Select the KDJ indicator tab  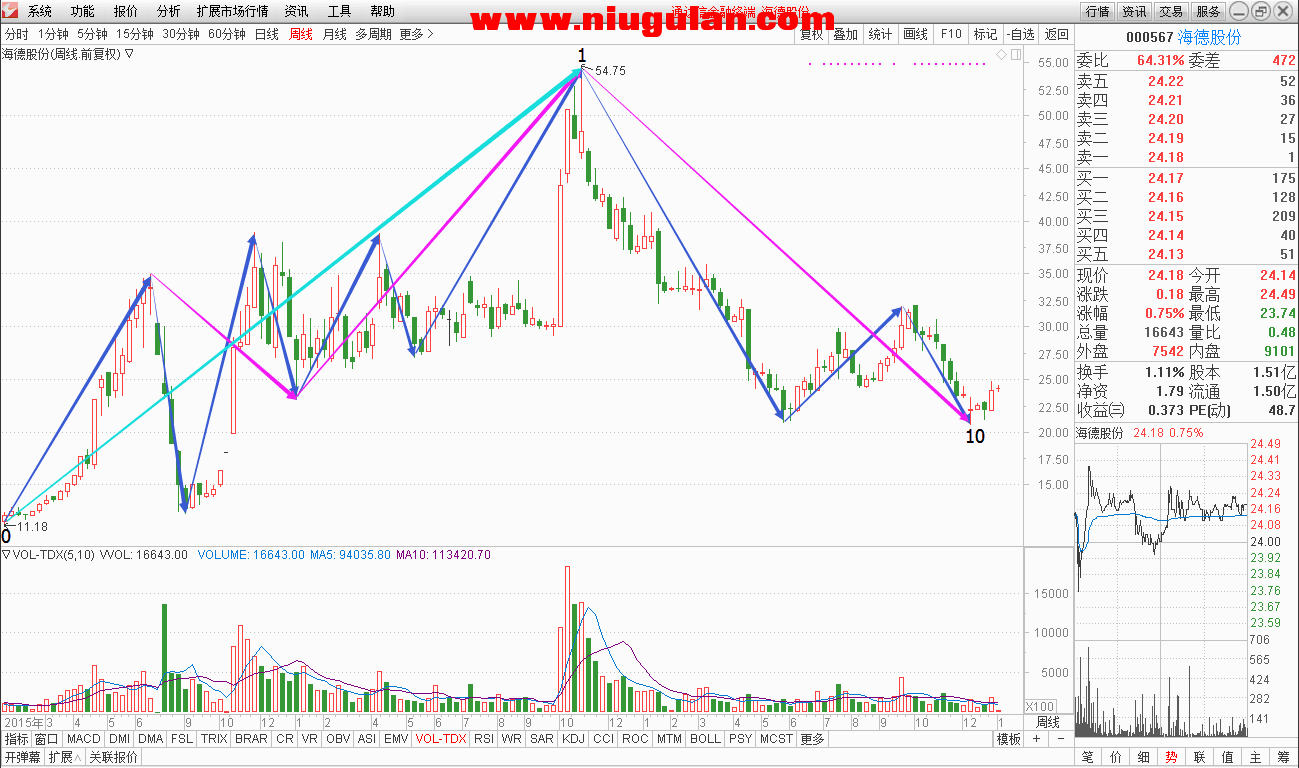tap(573, 739)
